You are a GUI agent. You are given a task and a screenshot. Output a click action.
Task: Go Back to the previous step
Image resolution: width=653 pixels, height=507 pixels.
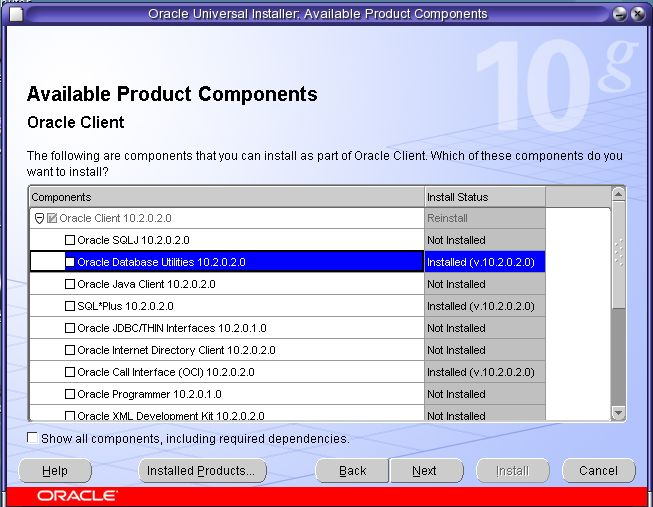click(x=352, y=471)
